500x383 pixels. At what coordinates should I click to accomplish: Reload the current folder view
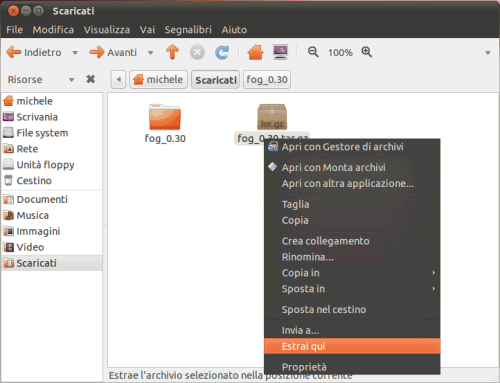[x=222, y=52]
